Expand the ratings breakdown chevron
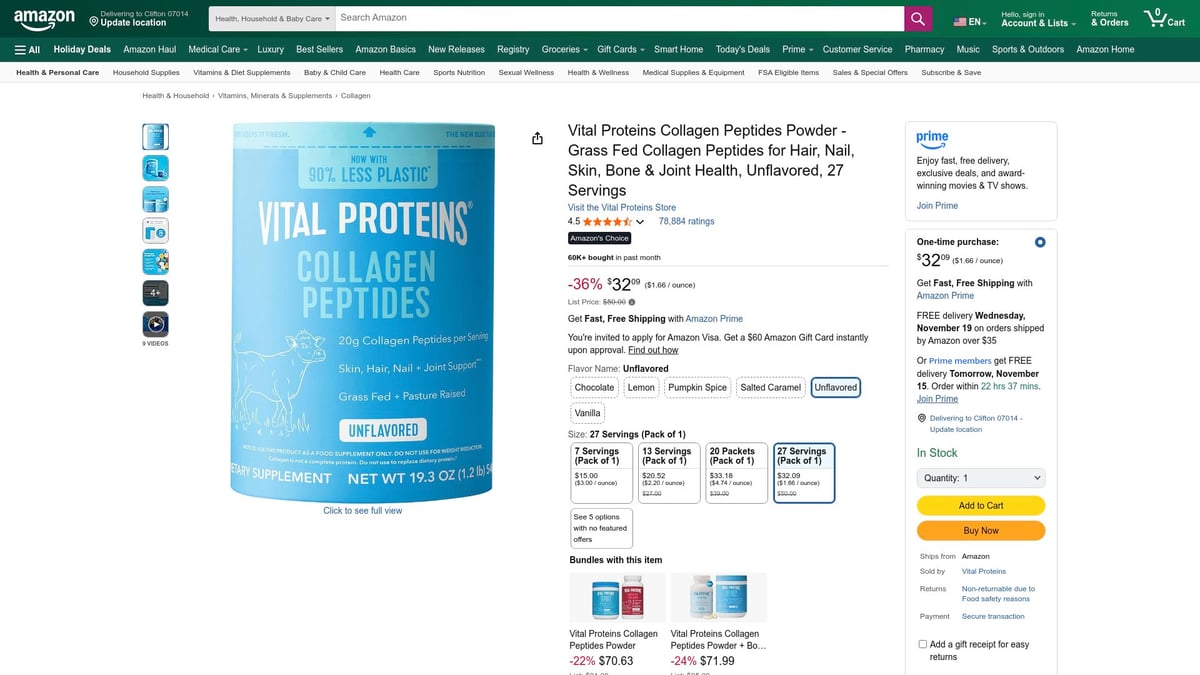Viewport: 1200px width, 675px height. point(637,221)
